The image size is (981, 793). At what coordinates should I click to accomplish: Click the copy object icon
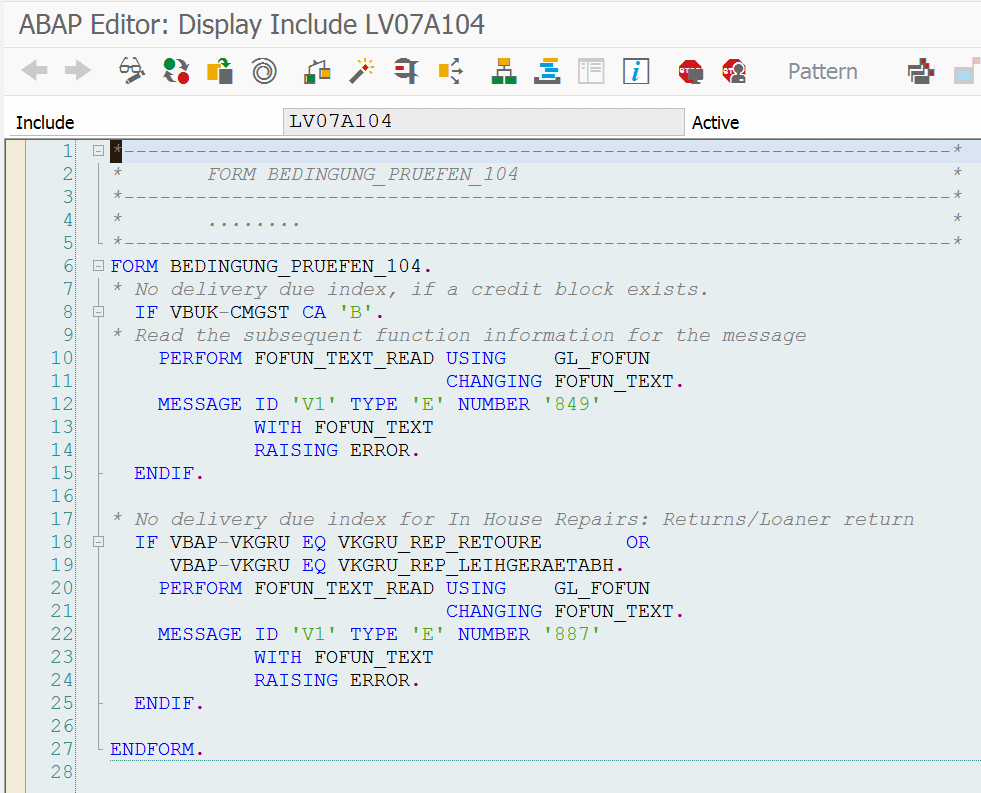tap(219, 71)
